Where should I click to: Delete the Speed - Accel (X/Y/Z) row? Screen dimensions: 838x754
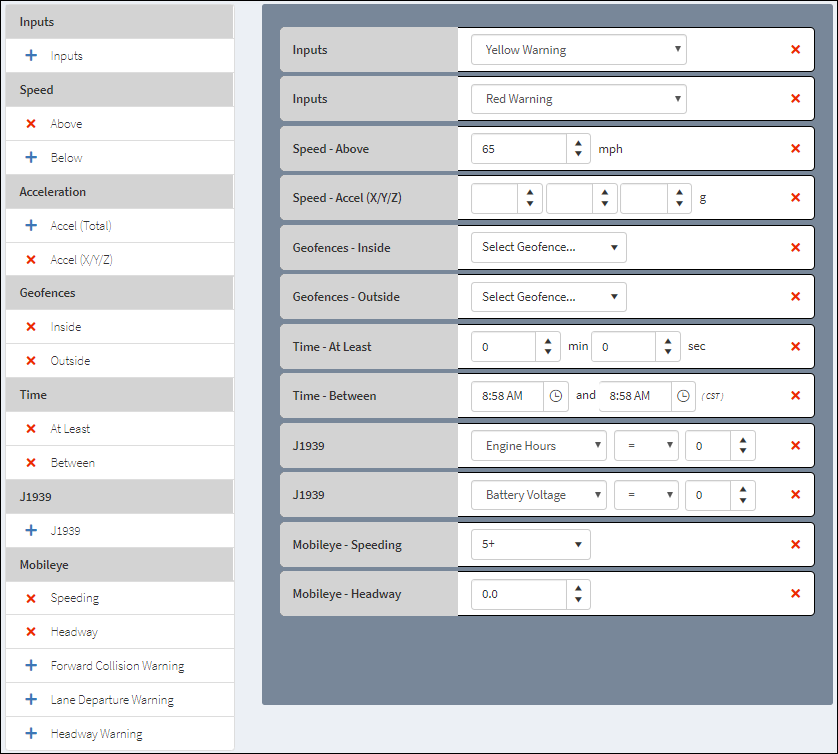click(795, 197)
